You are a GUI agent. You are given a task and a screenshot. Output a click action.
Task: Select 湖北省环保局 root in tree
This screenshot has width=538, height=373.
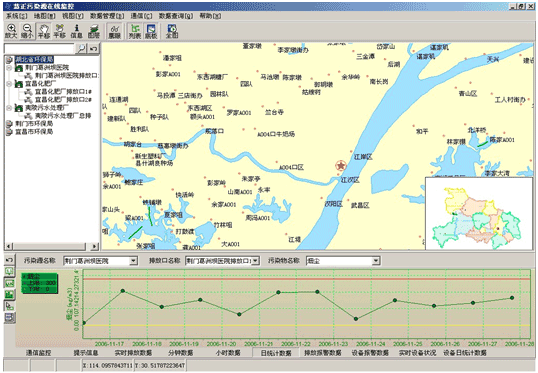pos(34,59)
